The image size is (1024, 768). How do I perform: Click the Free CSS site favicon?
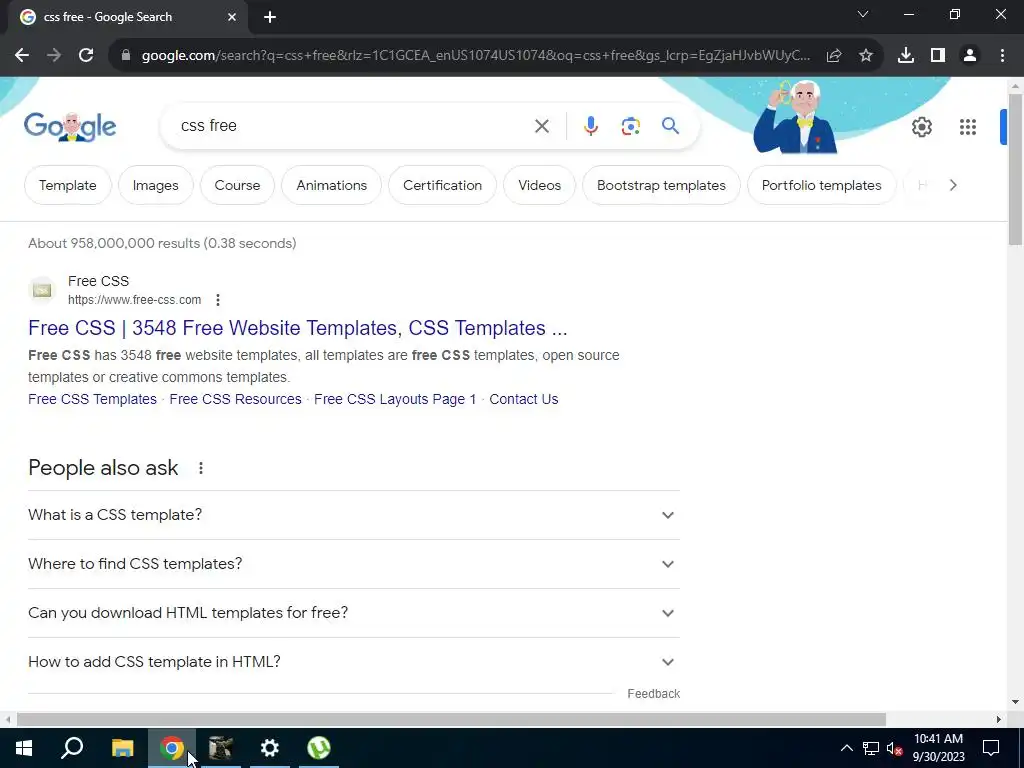[42, 290]
